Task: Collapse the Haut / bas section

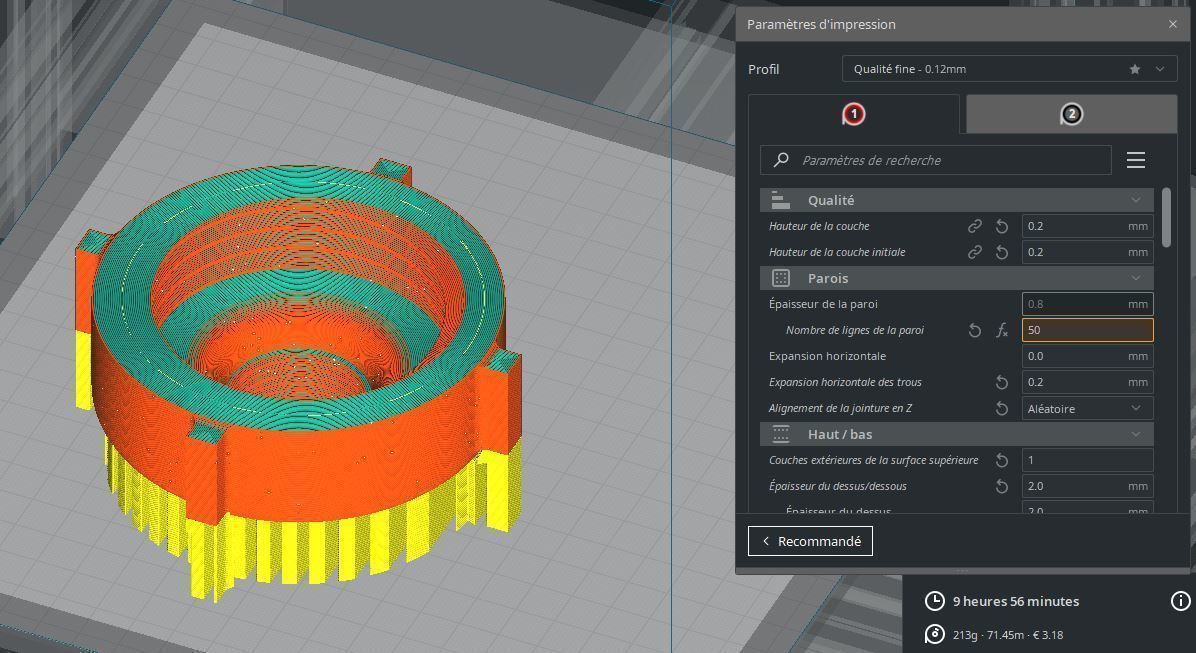Action: 956,434
